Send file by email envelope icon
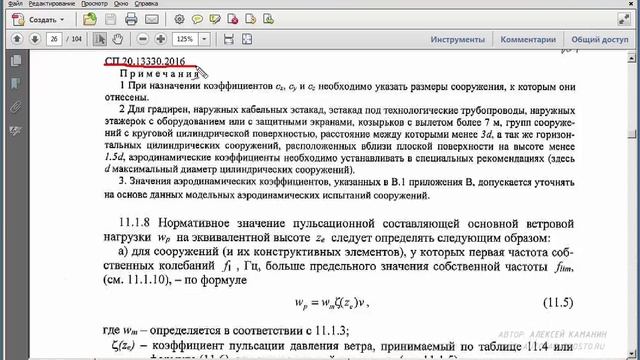The image size is (640, 360). point(152,19)
